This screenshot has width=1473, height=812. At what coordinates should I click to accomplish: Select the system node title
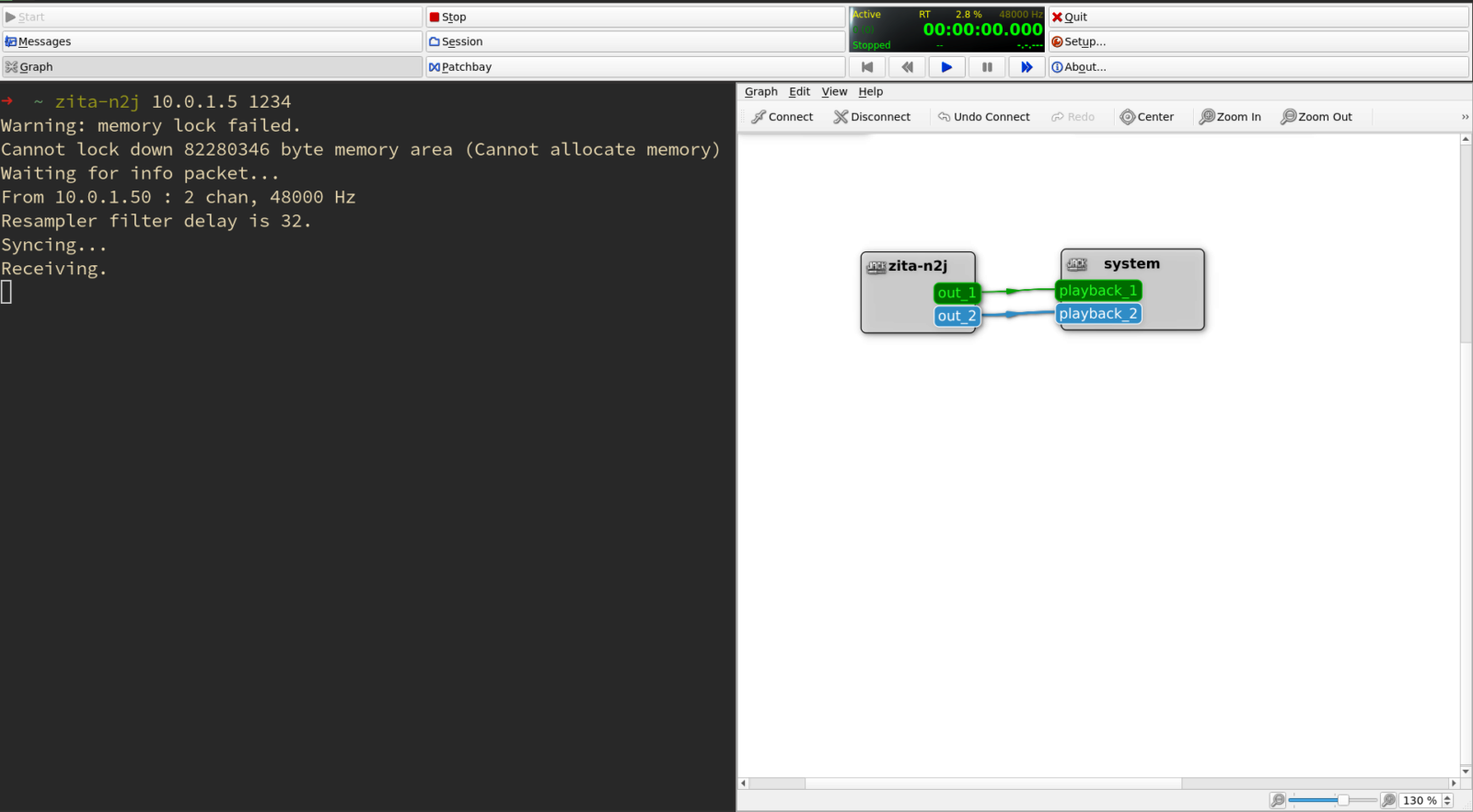[x=1131, y=264]
